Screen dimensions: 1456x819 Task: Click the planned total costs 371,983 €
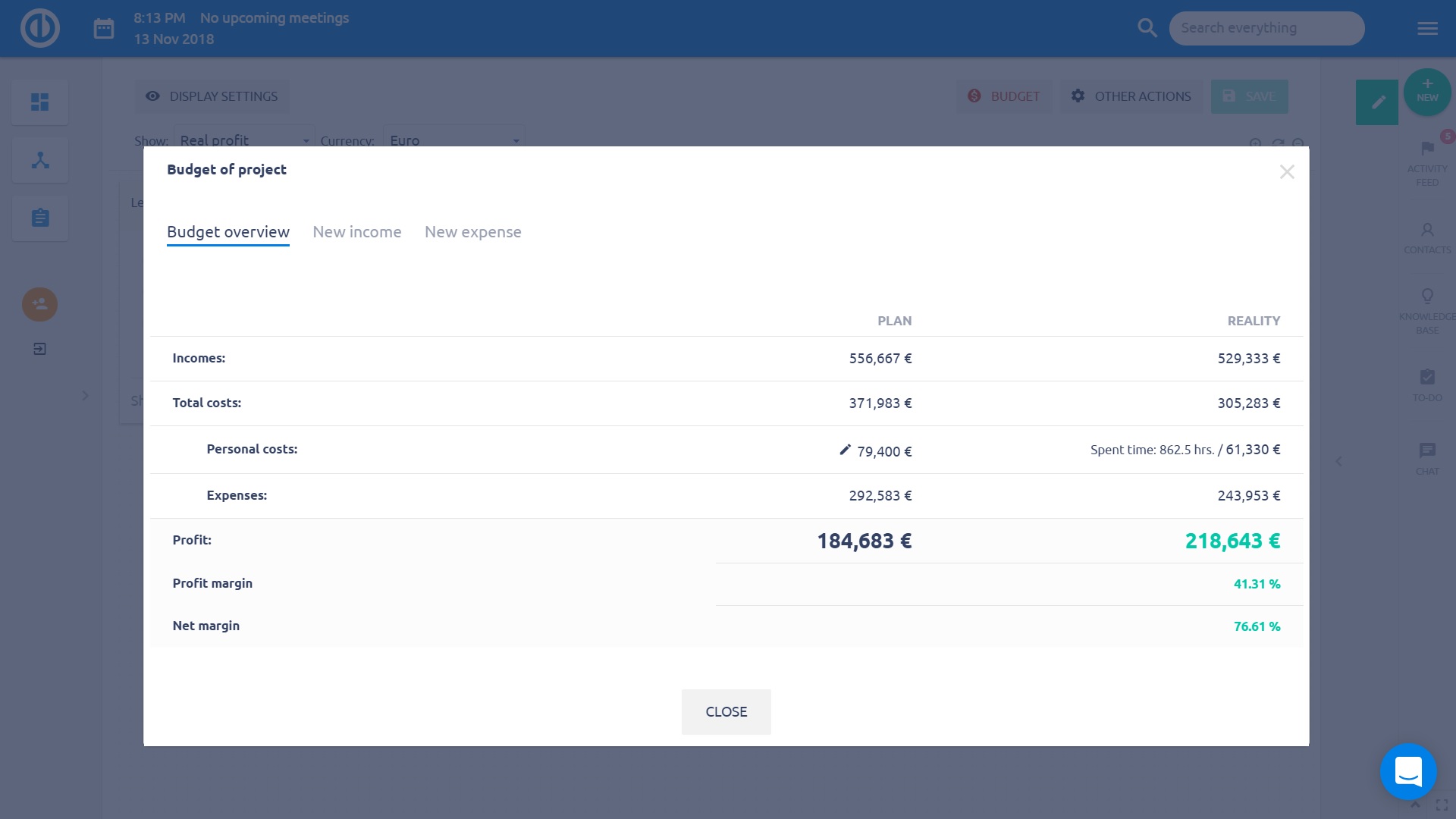click(880, 403)
